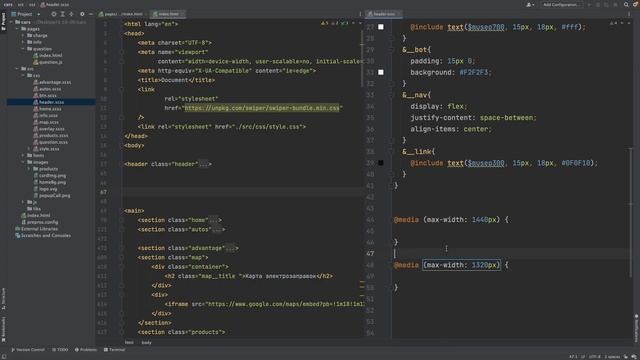Open the user account icon menu
Image resolution: width=640 pixels, height=360 pixels.
tap(530, 4)
